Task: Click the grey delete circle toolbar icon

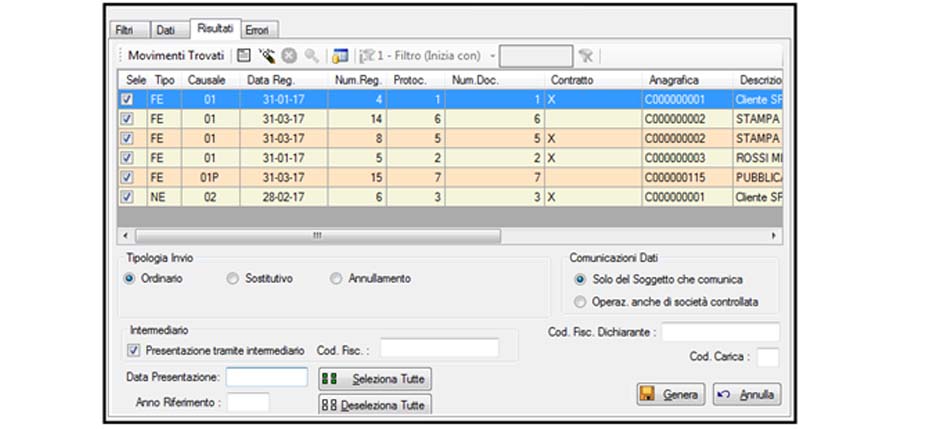Action: (288, 56)
